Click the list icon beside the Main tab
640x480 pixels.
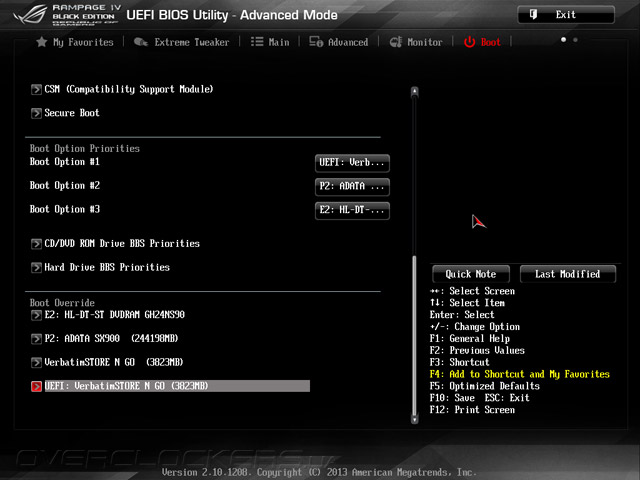(257, 42)
